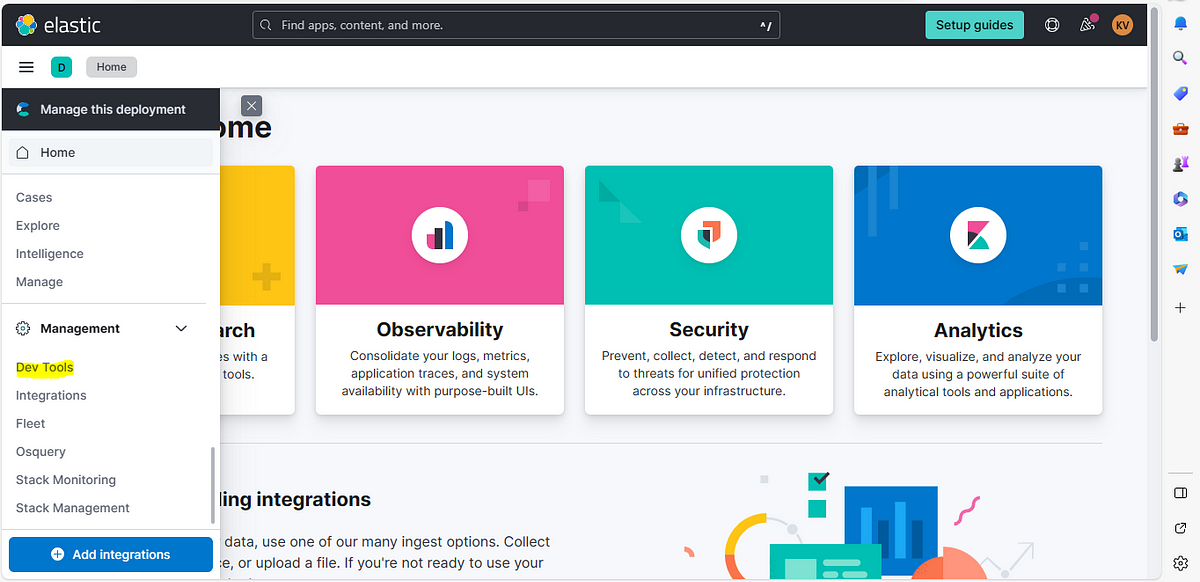Open the hamburger navigation menu
Screen dimensions: 1200x582
click(27, 67)
